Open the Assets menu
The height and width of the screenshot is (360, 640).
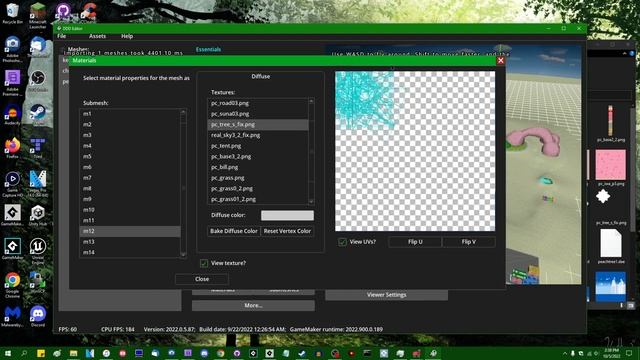97,36
